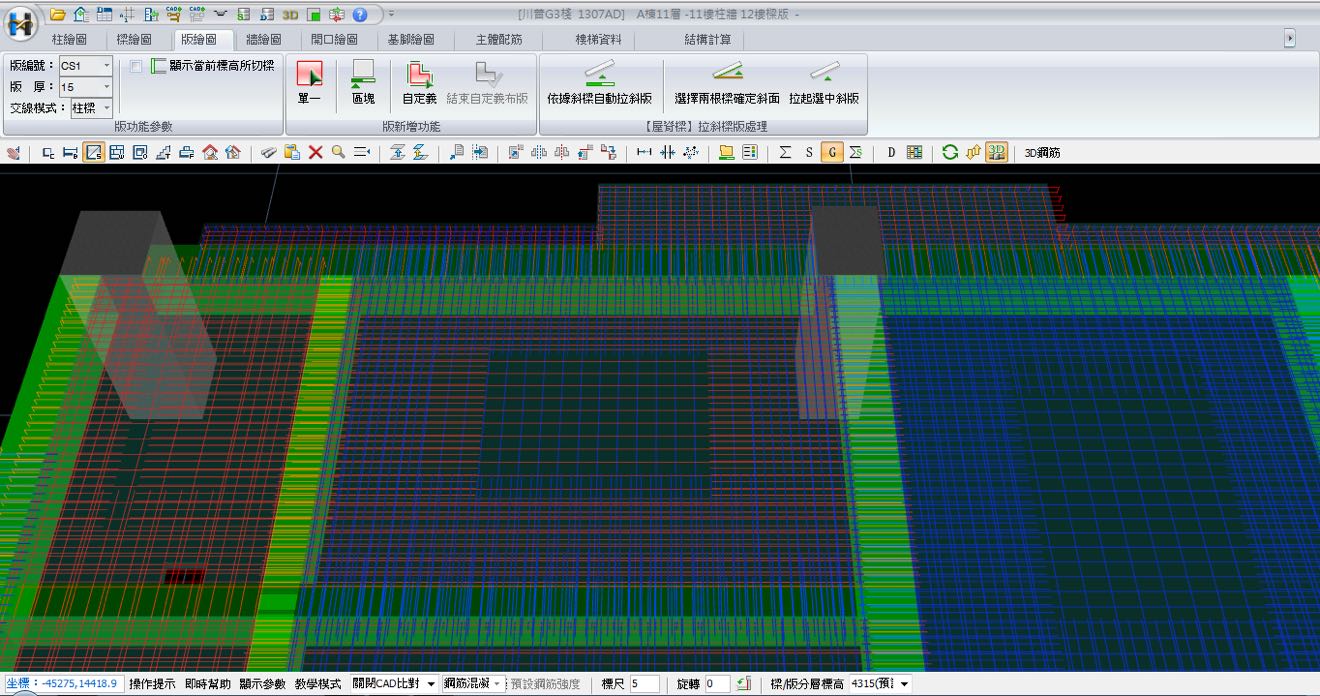The image size is (1320, 696).
Task: Click the 3D鋼筋 button
Action: pos(1042,153)
